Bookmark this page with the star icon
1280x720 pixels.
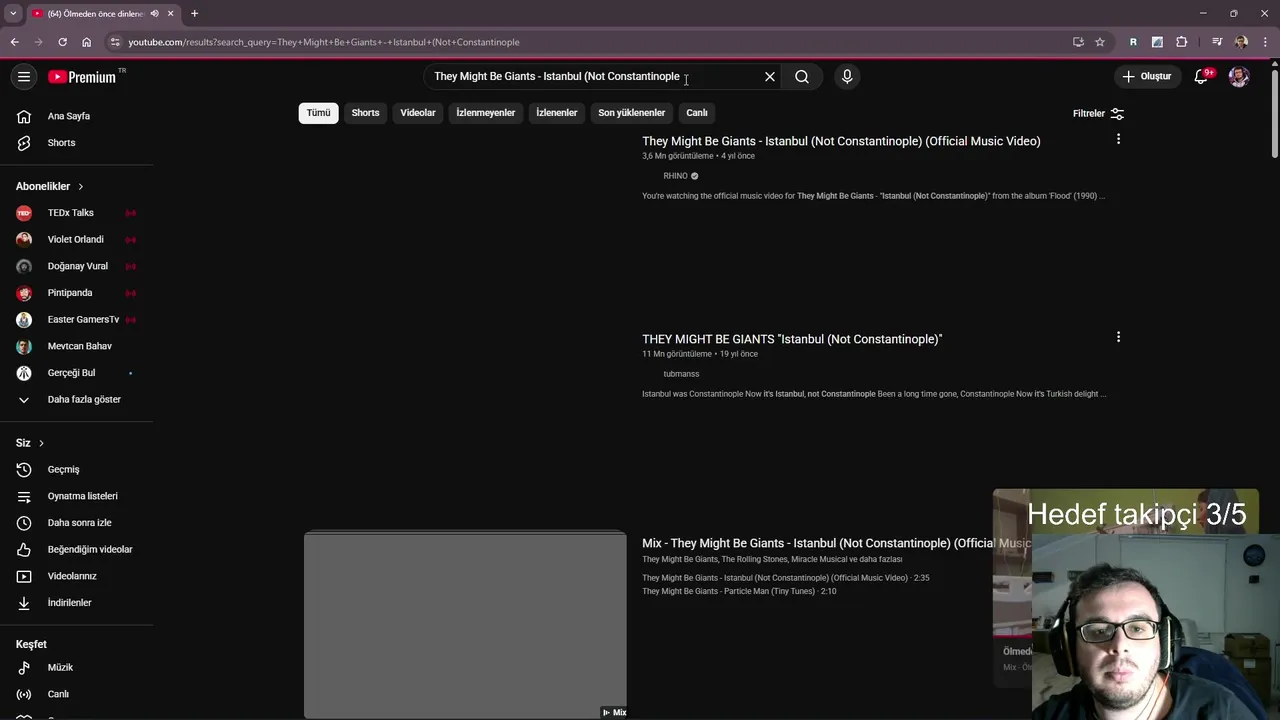1100,42
